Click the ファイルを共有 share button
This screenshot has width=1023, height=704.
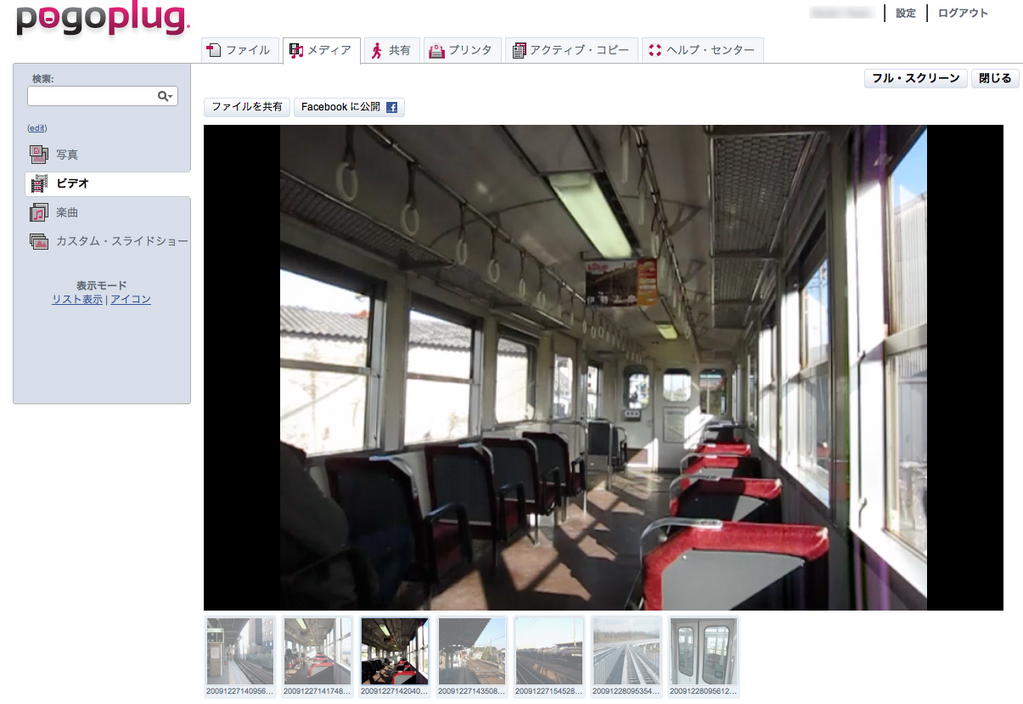tap(247, 107)
